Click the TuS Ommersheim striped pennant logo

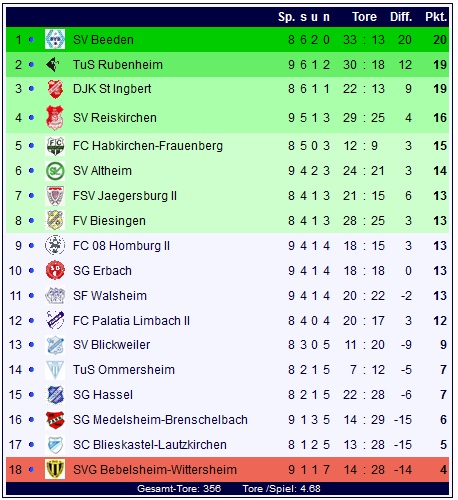(x=55, y=370)
